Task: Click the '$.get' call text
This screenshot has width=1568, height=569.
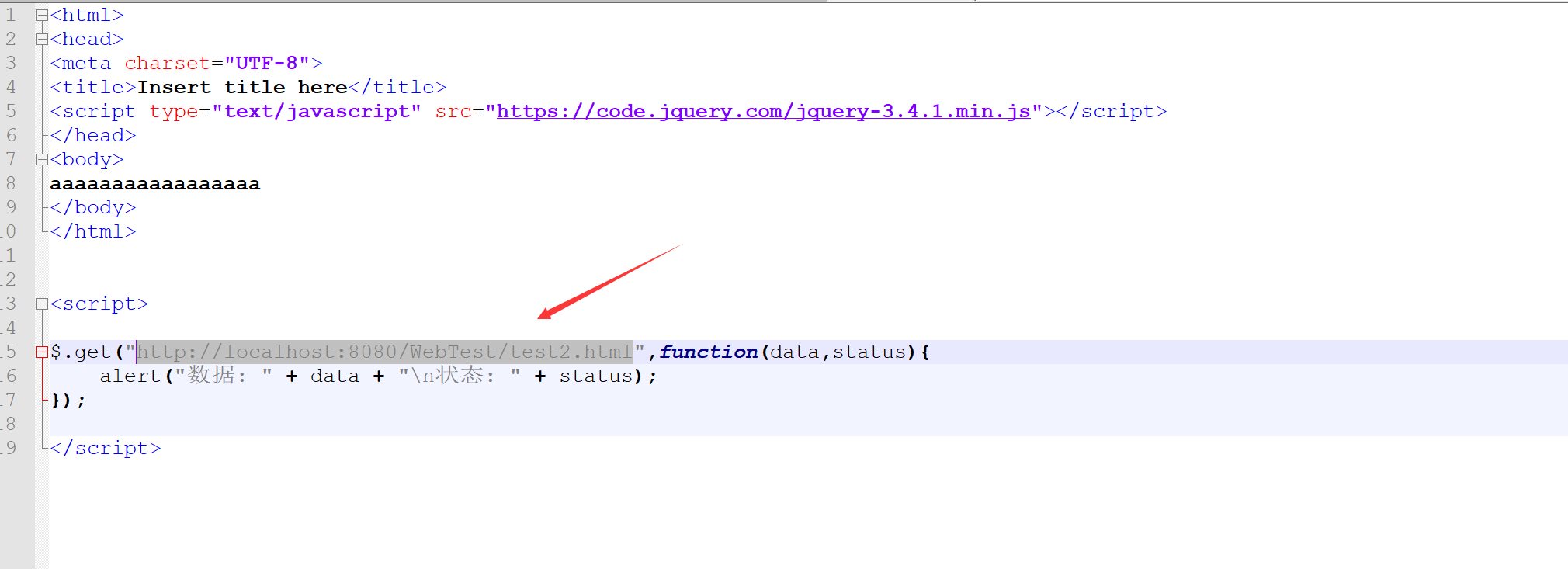Action: [81, 352]
